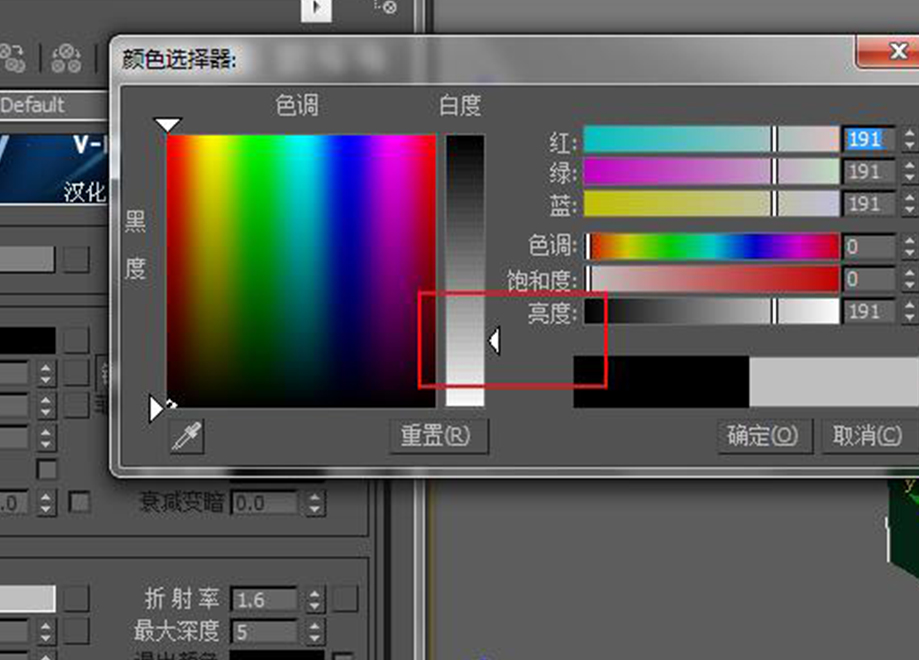
Task: Click the hue triangle marker above the gradient
Action: click(x=166, y=122)
